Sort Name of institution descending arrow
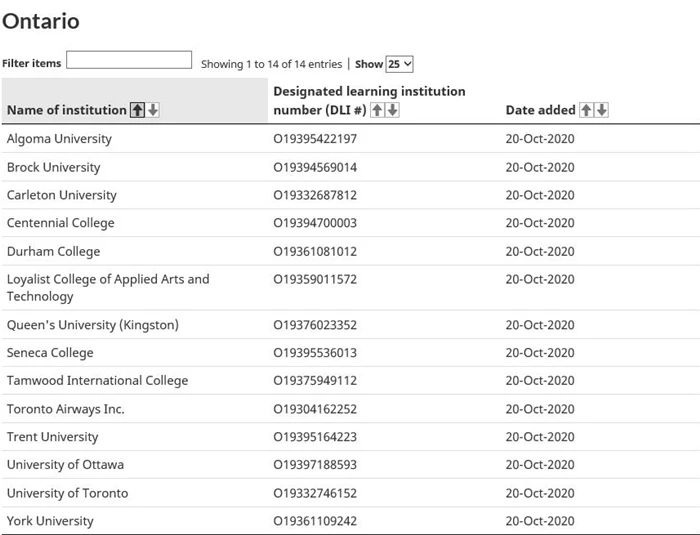The image size is (700, 535). [x=153, y=110]
